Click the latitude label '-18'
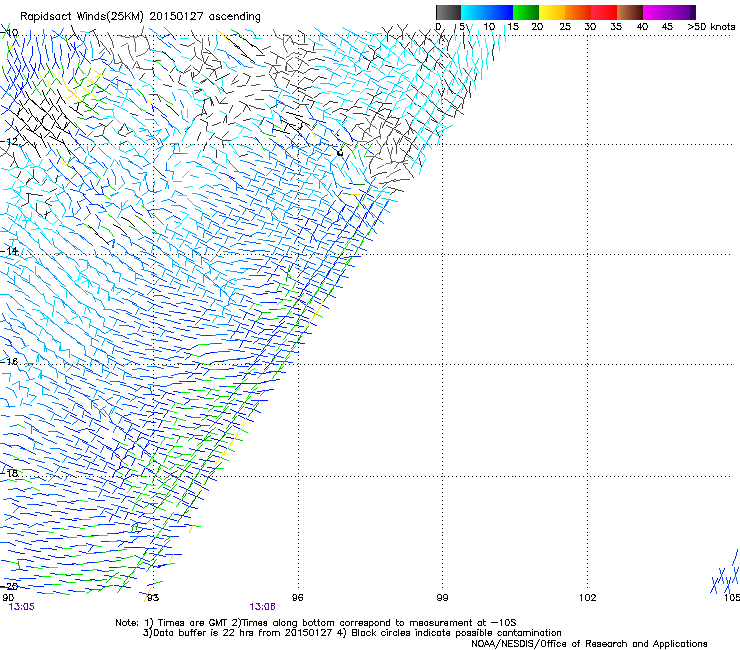740x650 pixels. [x=9, y=473]
